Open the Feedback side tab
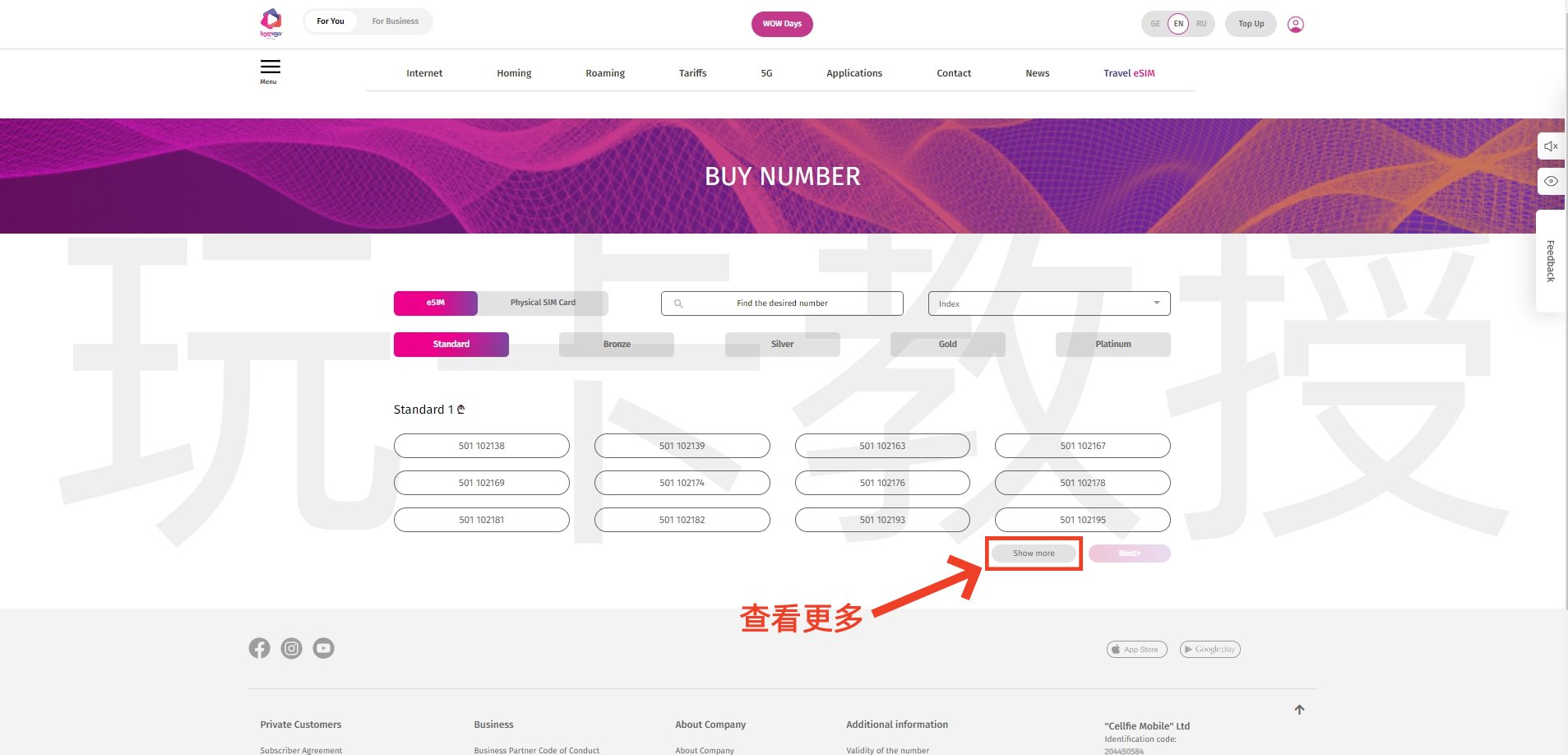The height and width of the screenshot is (755, 1568). tap(1550, 262)
